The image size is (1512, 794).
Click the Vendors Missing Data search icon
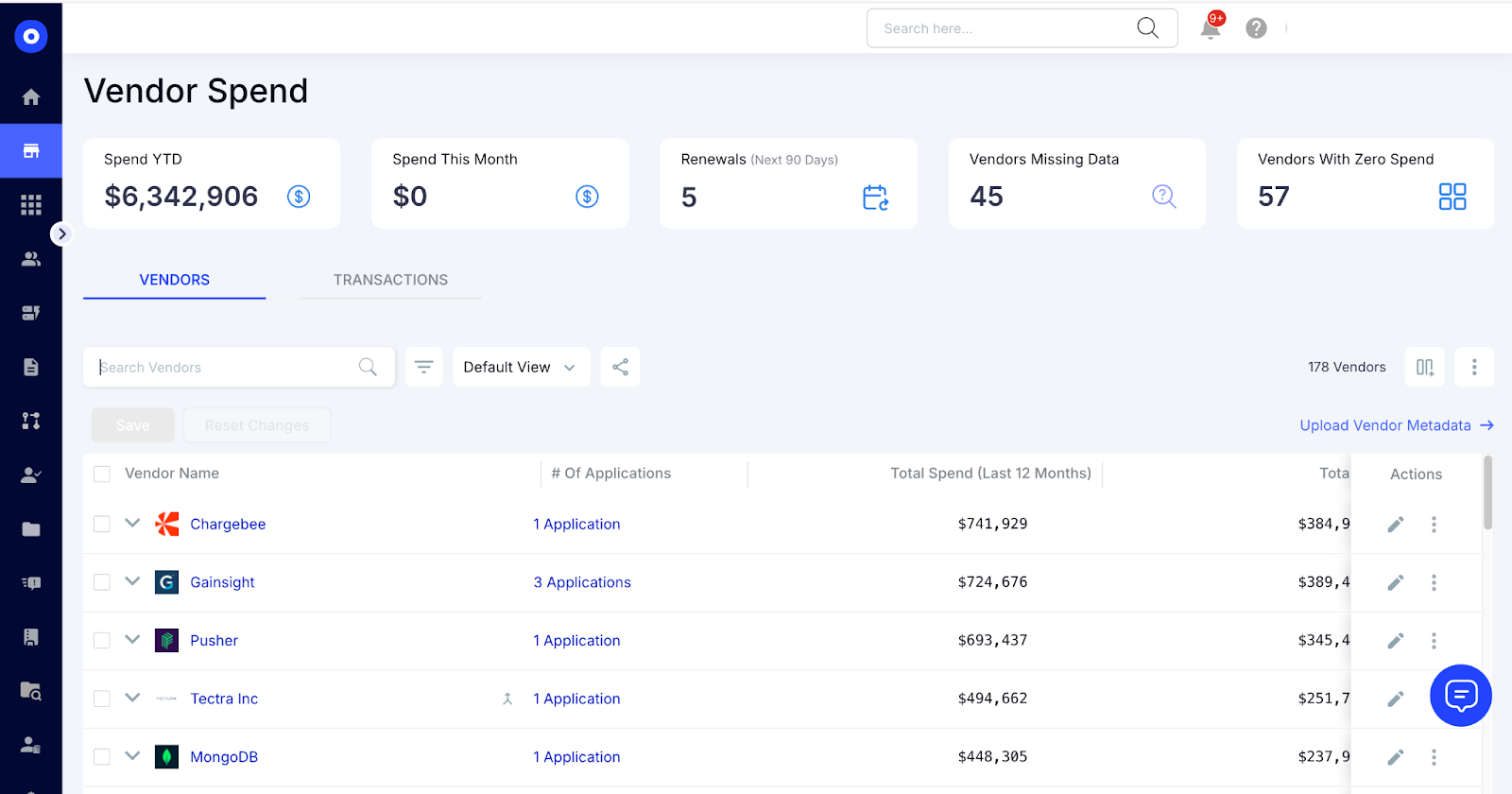pos(1163,197)
